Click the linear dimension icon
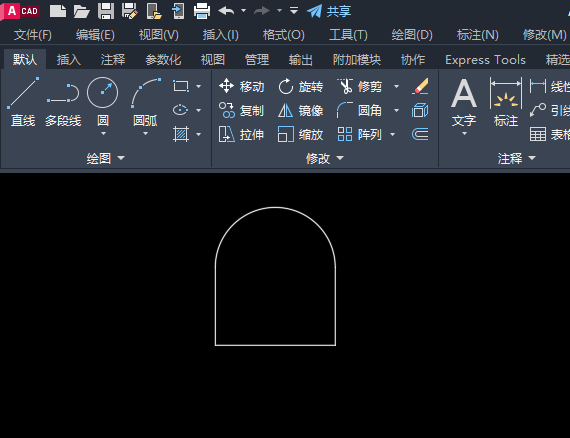 pos(538,87)
